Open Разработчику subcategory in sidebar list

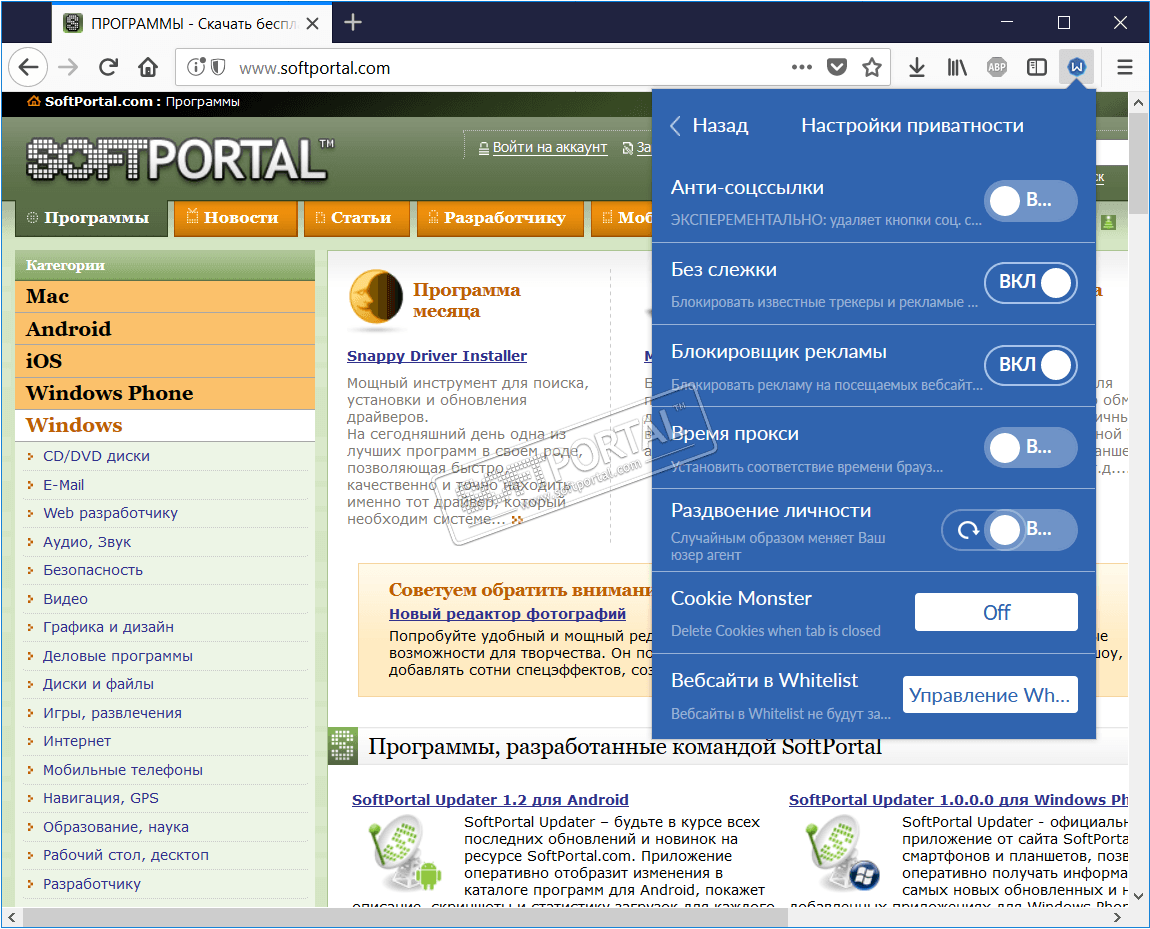click(92, 884)
